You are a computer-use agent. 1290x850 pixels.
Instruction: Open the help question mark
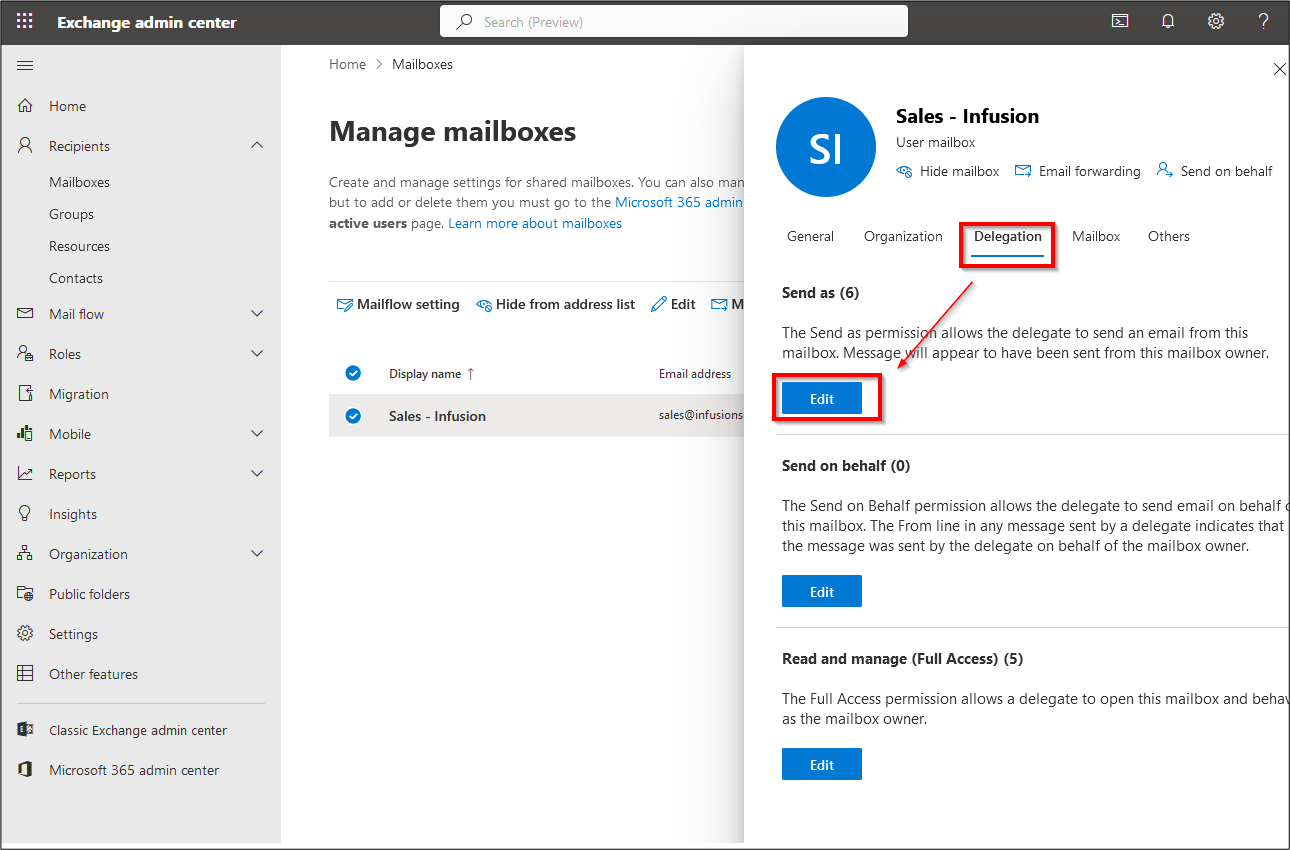(1264, 21)
